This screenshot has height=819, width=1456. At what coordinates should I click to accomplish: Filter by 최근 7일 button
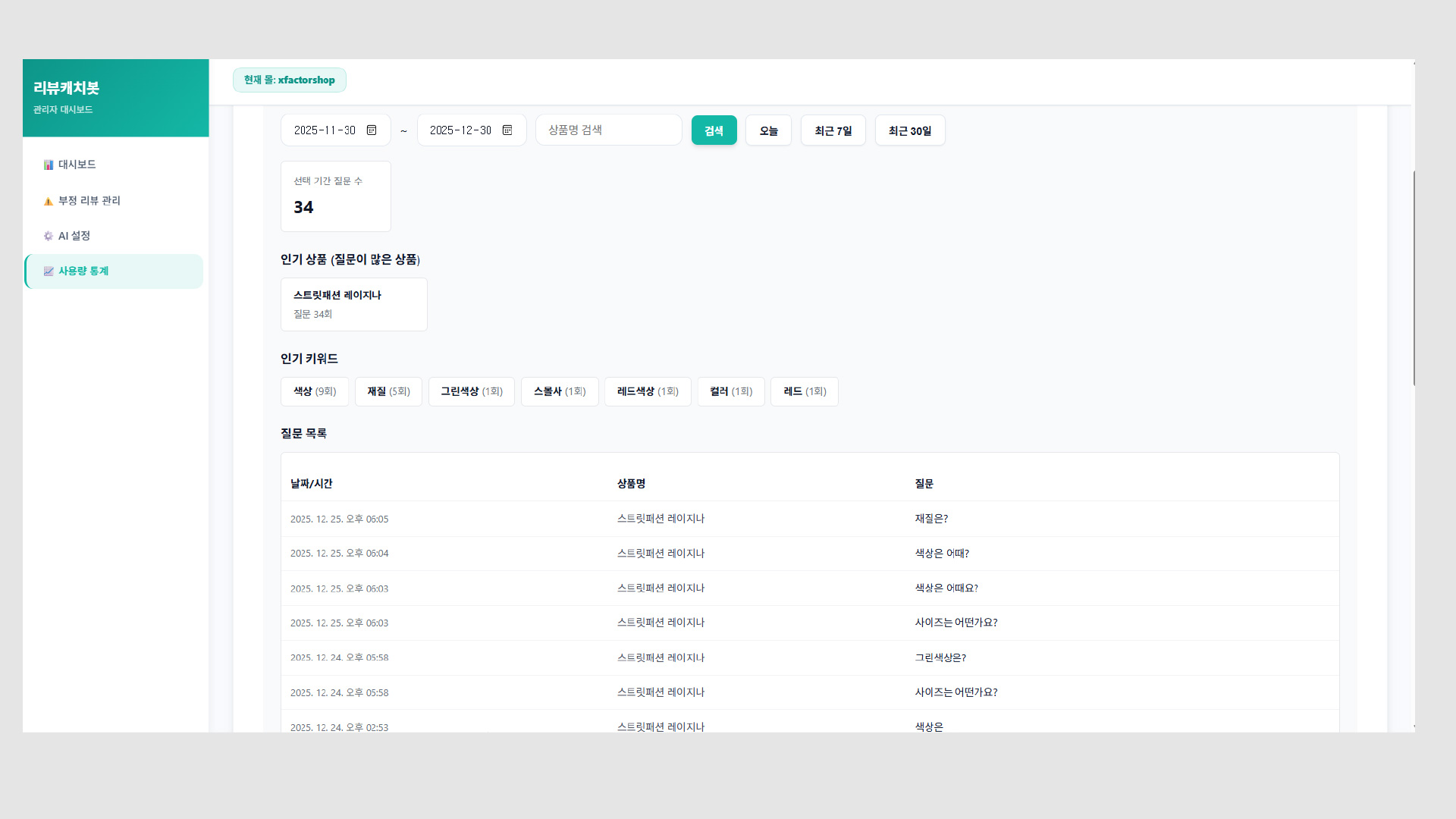(x=833, y=130)
